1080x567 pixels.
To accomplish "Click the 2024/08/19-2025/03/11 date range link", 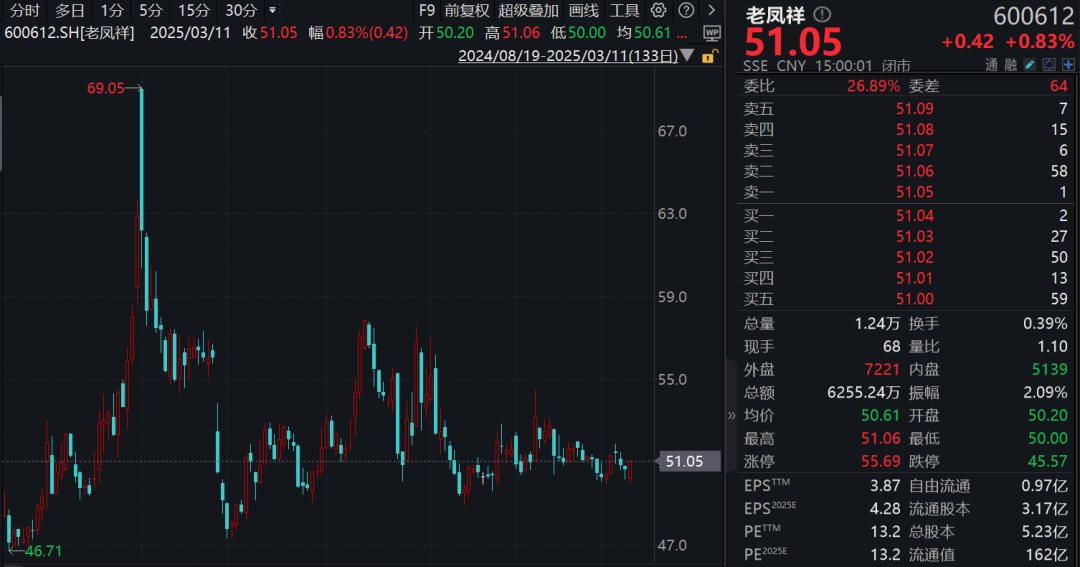I will coord(568,56).
